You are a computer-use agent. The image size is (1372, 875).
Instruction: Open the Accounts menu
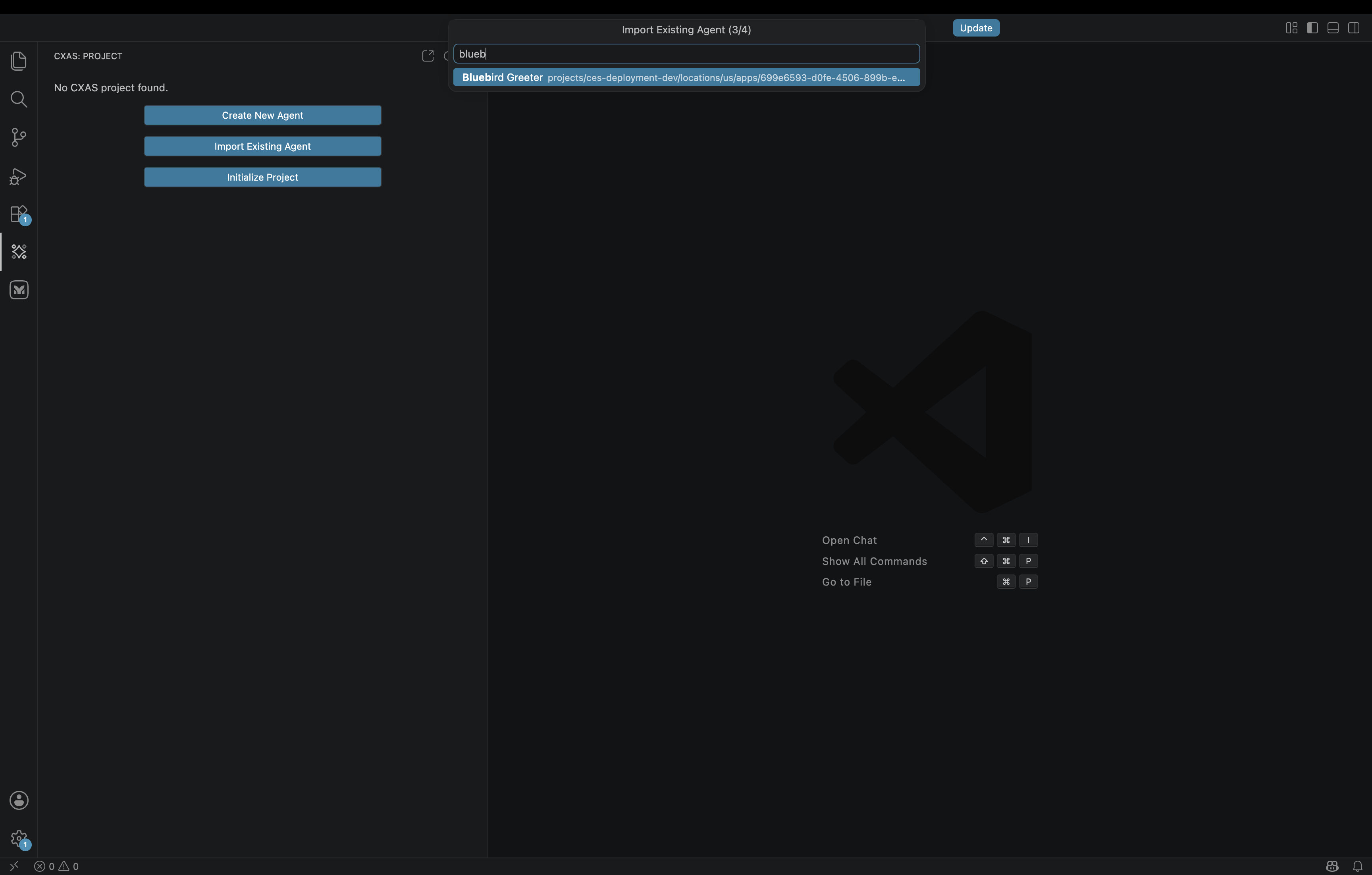coord(19,800)
